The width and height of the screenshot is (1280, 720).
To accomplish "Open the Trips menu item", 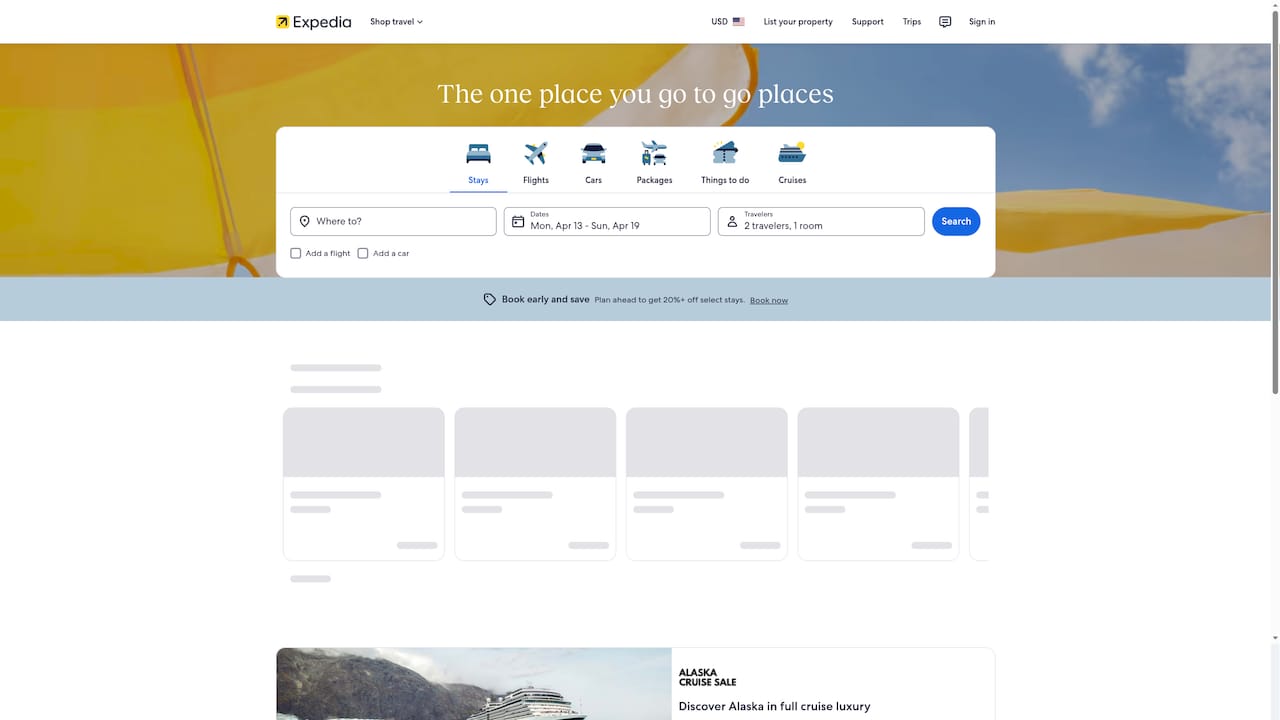I will (911, 21).
